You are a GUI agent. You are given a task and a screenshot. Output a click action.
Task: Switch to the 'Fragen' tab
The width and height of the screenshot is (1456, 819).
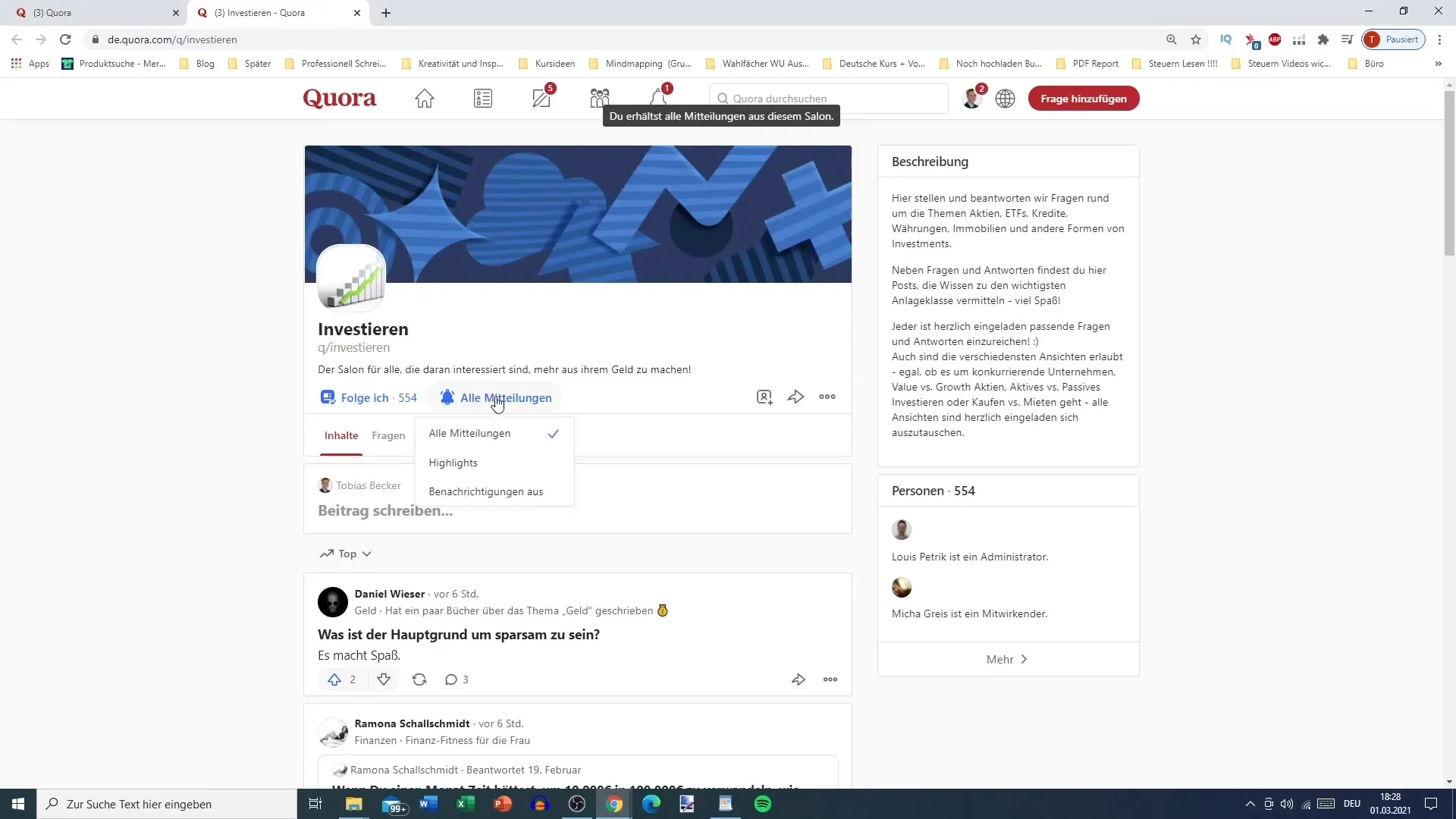tap(389, 436)
